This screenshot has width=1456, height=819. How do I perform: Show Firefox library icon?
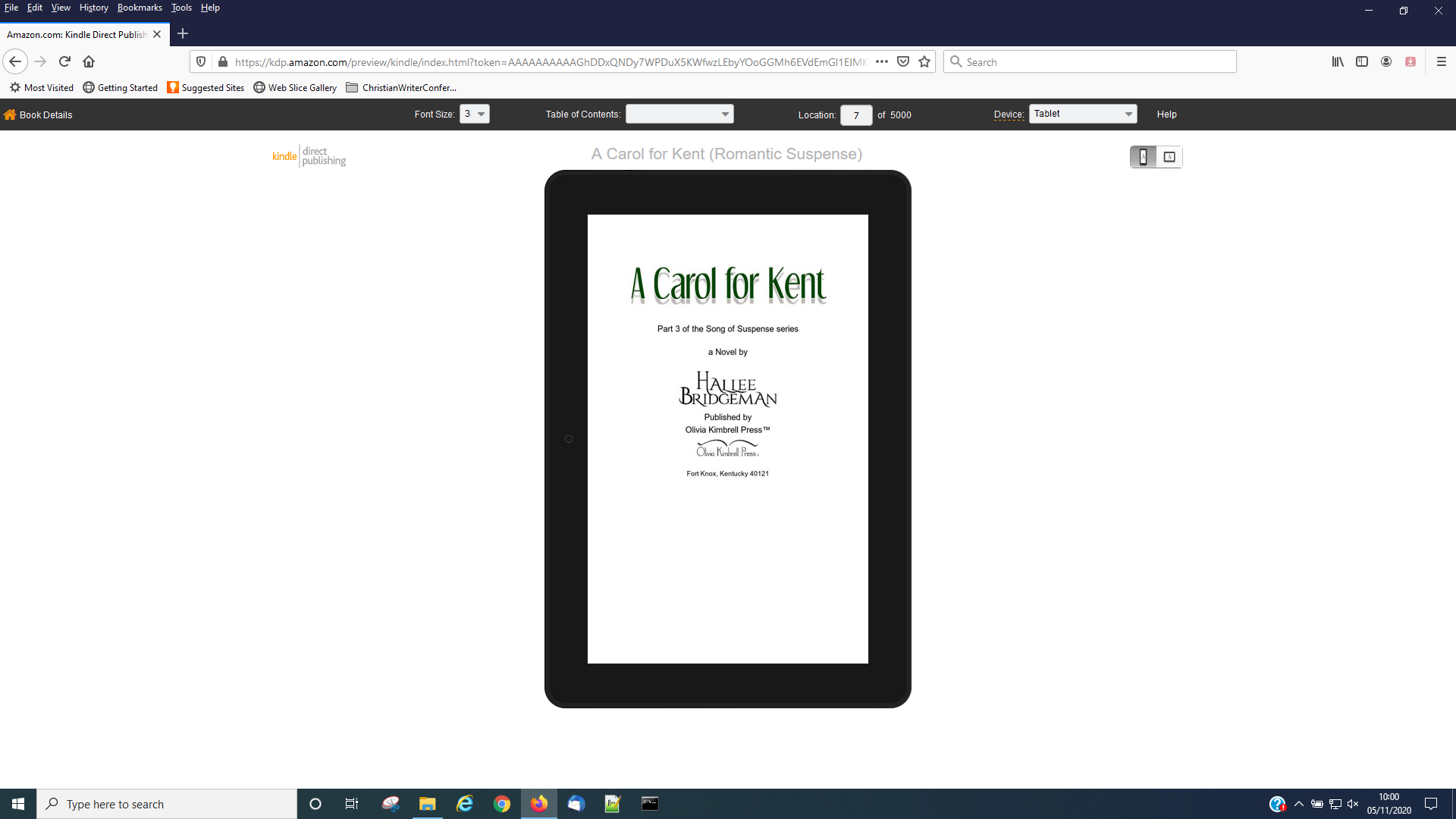1337,61
